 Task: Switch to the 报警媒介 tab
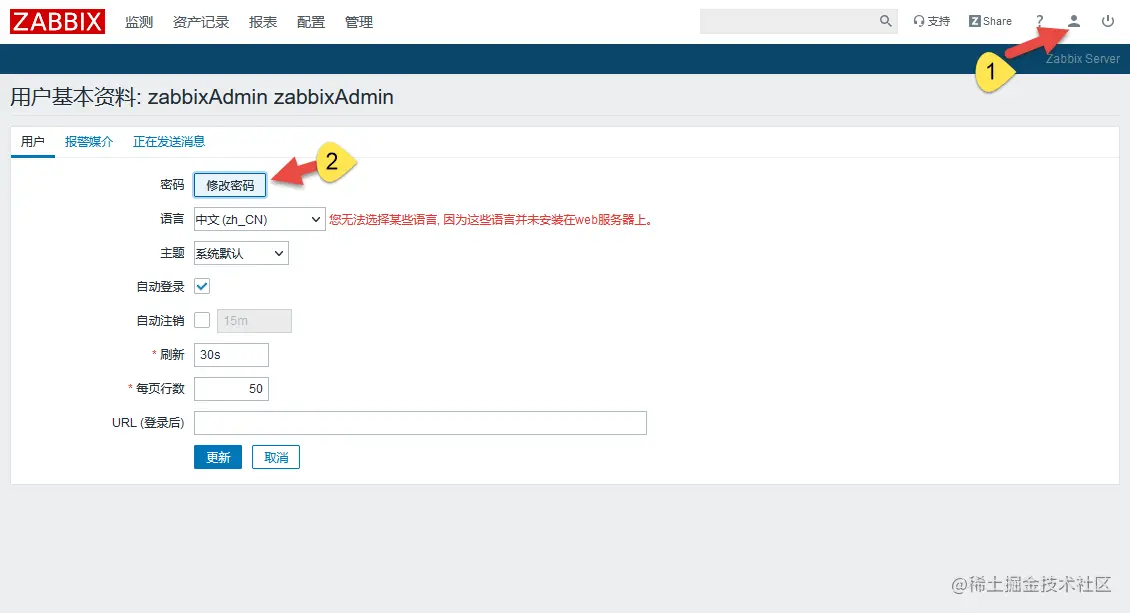pos(89,141)
